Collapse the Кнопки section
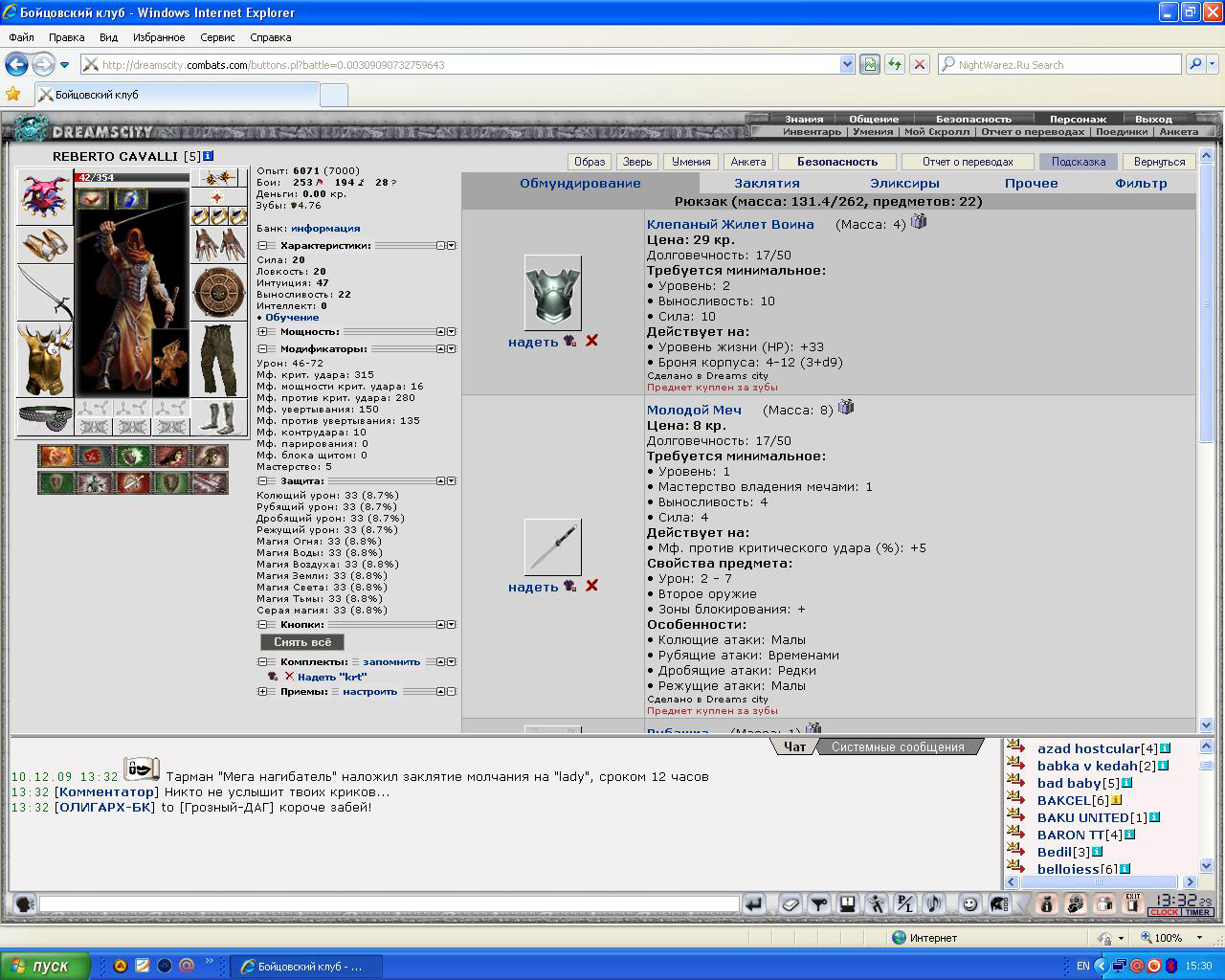 click(262, 625)
